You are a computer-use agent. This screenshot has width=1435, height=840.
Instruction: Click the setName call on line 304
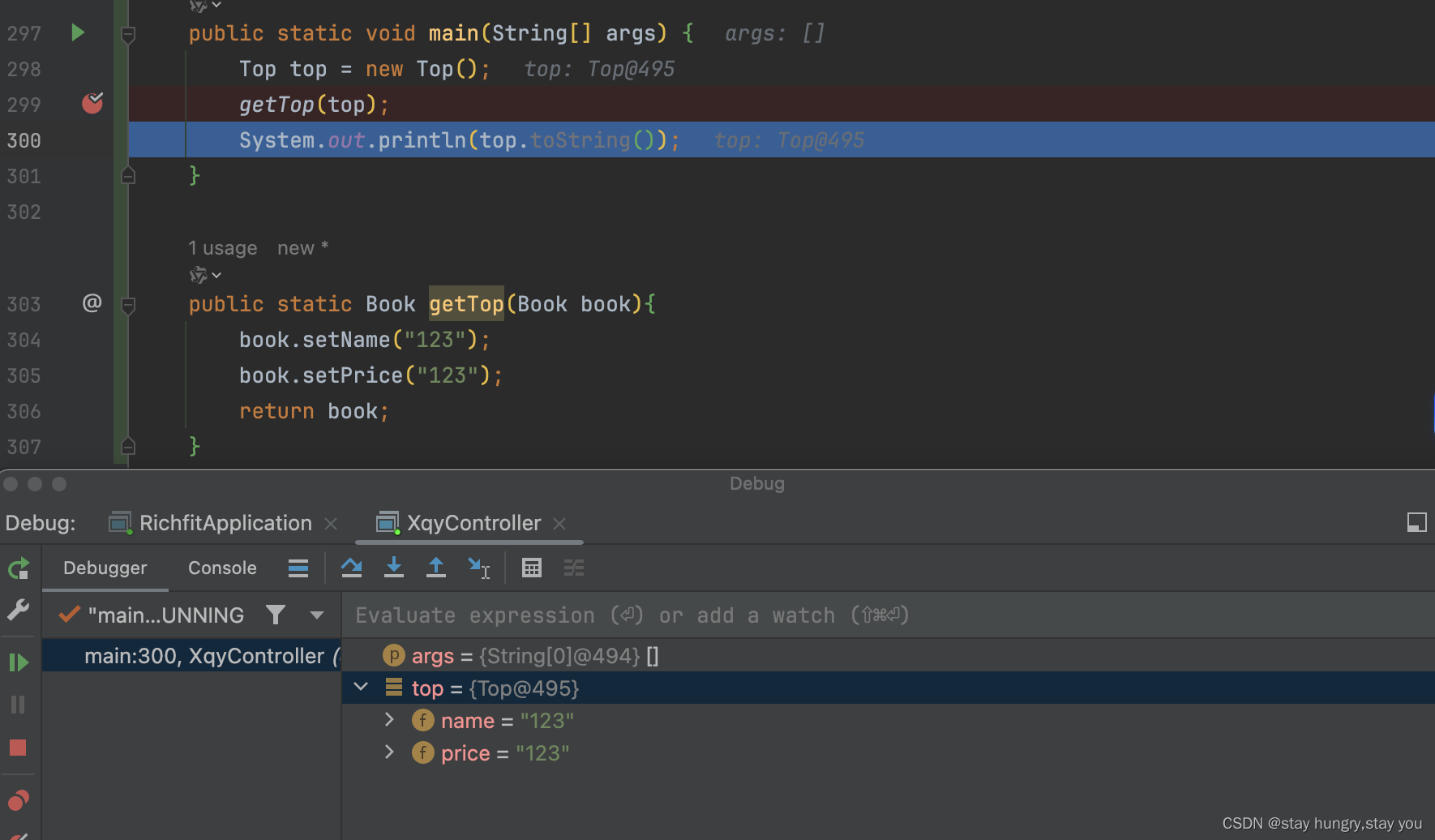tap(346, 340)
